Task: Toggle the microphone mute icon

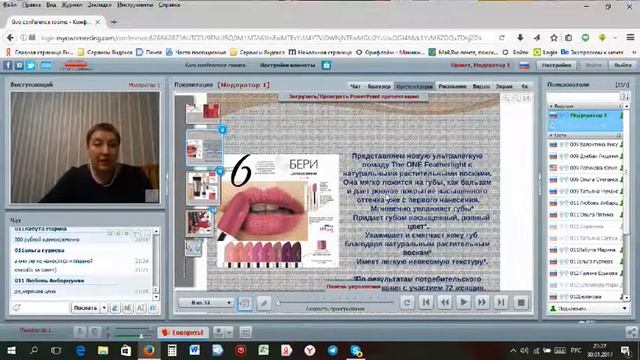Action: point(80,333)
